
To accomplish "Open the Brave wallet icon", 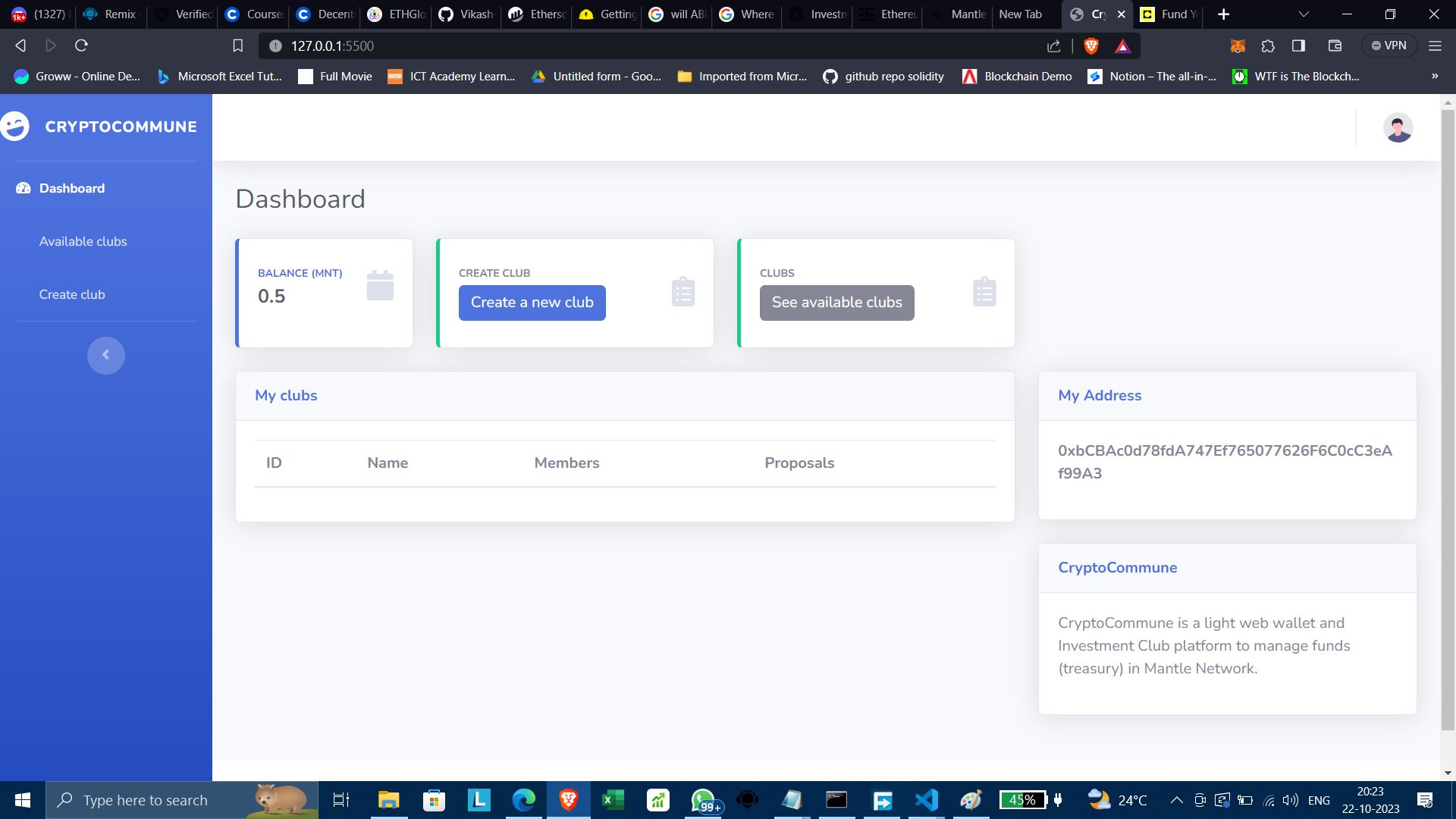I will pos(1335,45).
